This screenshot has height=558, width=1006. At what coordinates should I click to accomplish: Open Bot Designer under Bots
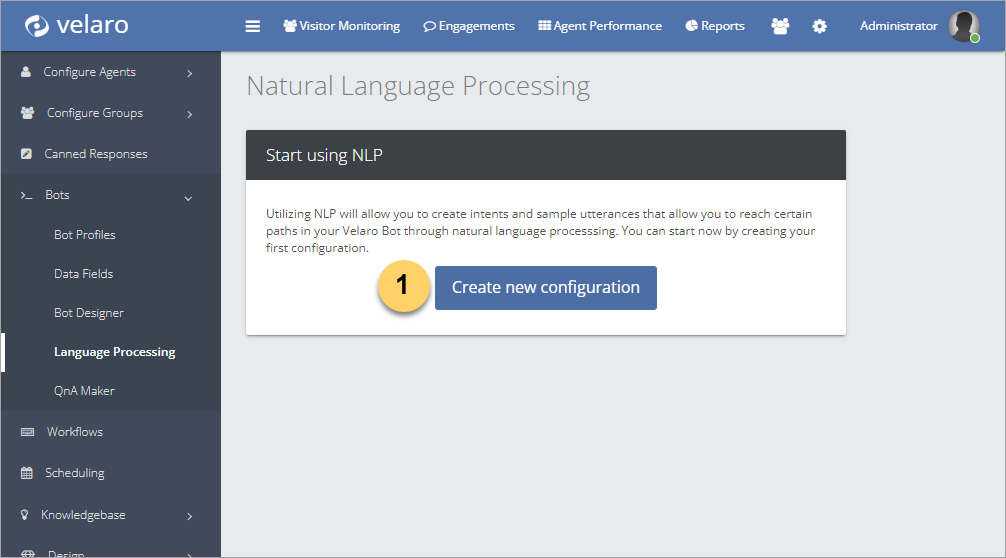tap(89, 313)
